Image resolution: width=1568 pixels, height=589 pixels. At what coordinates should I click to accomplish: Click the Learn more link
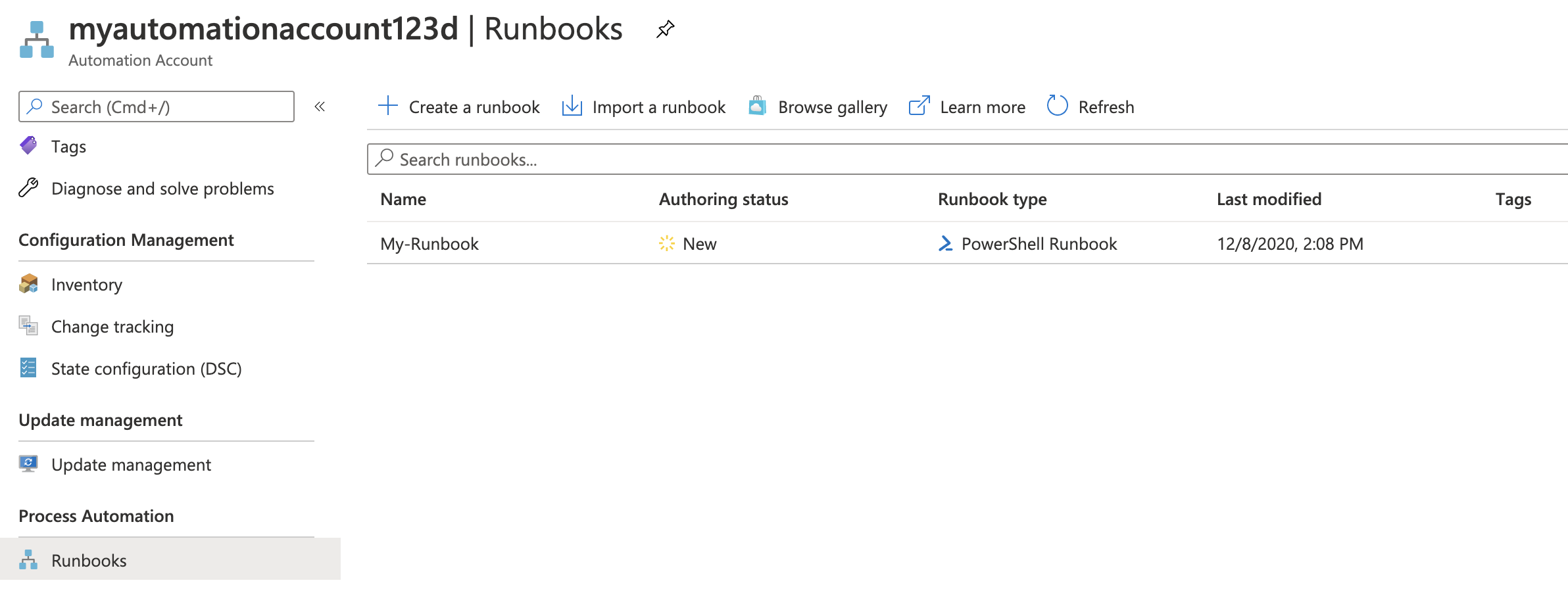coord(967,106)
